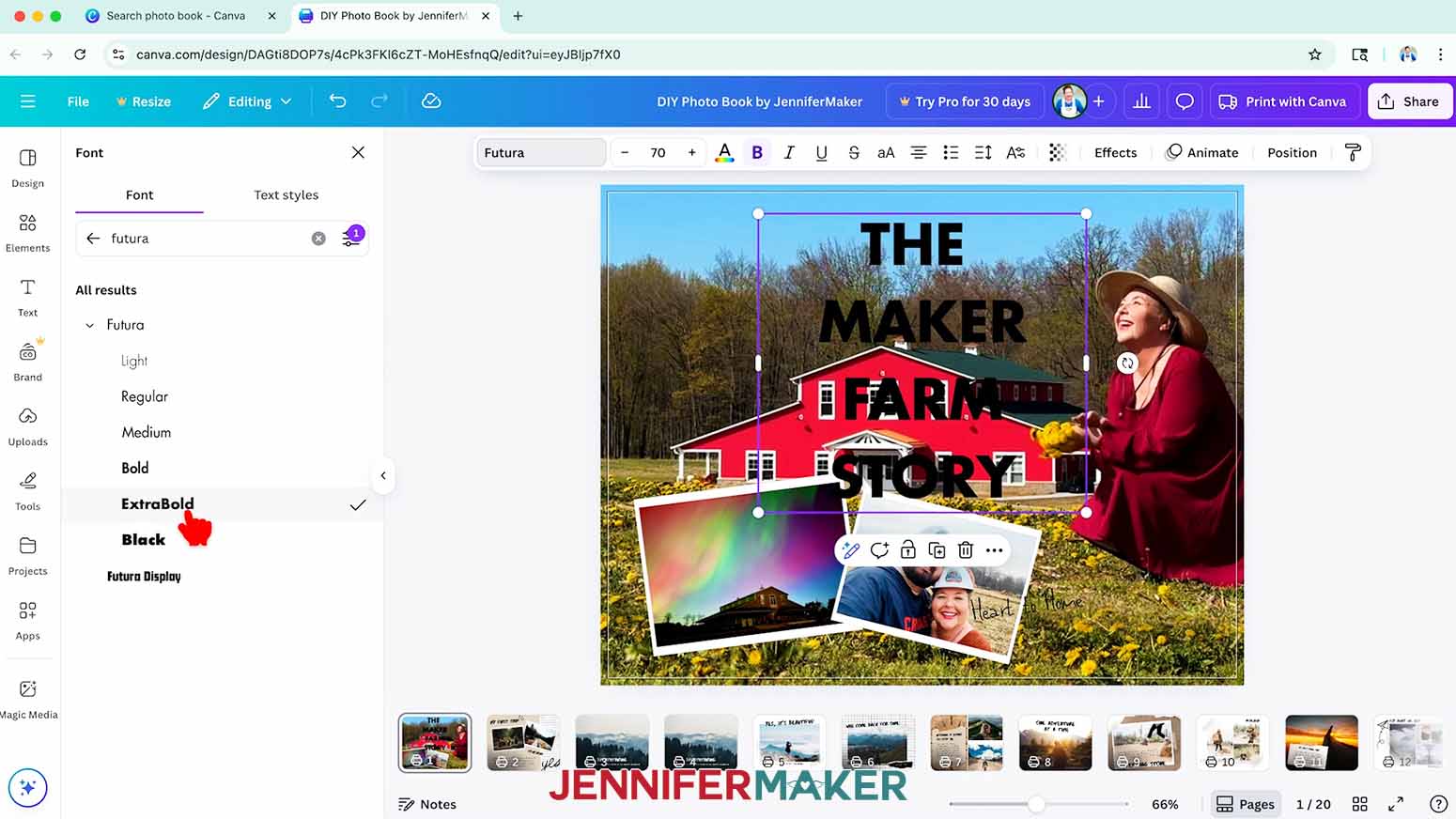
Task: Open the main hamburger menu
Action: tap(28, 101)
